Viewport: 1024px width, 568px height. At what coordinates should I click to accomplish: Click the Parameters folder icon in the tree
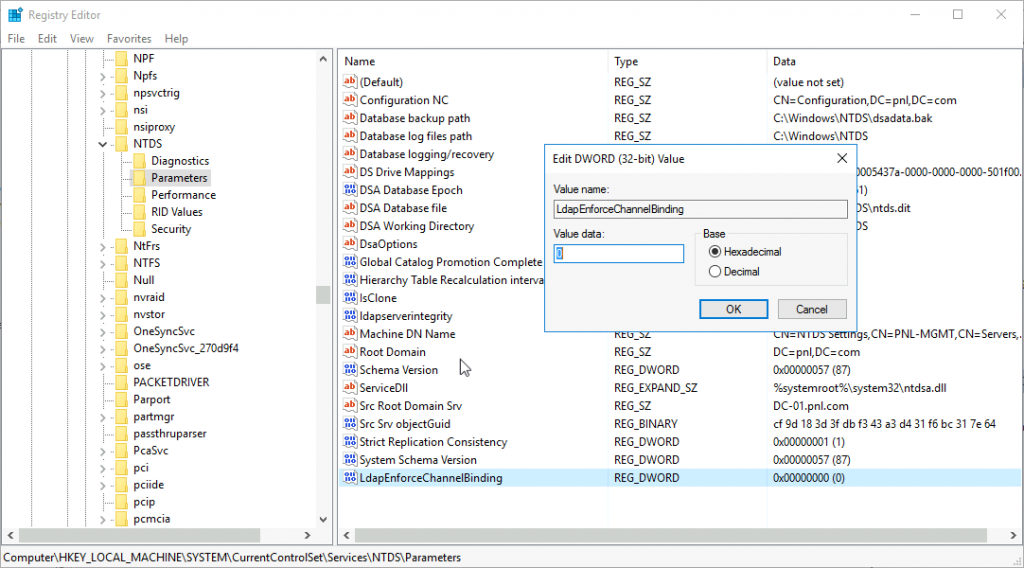[x=139, y=178]
